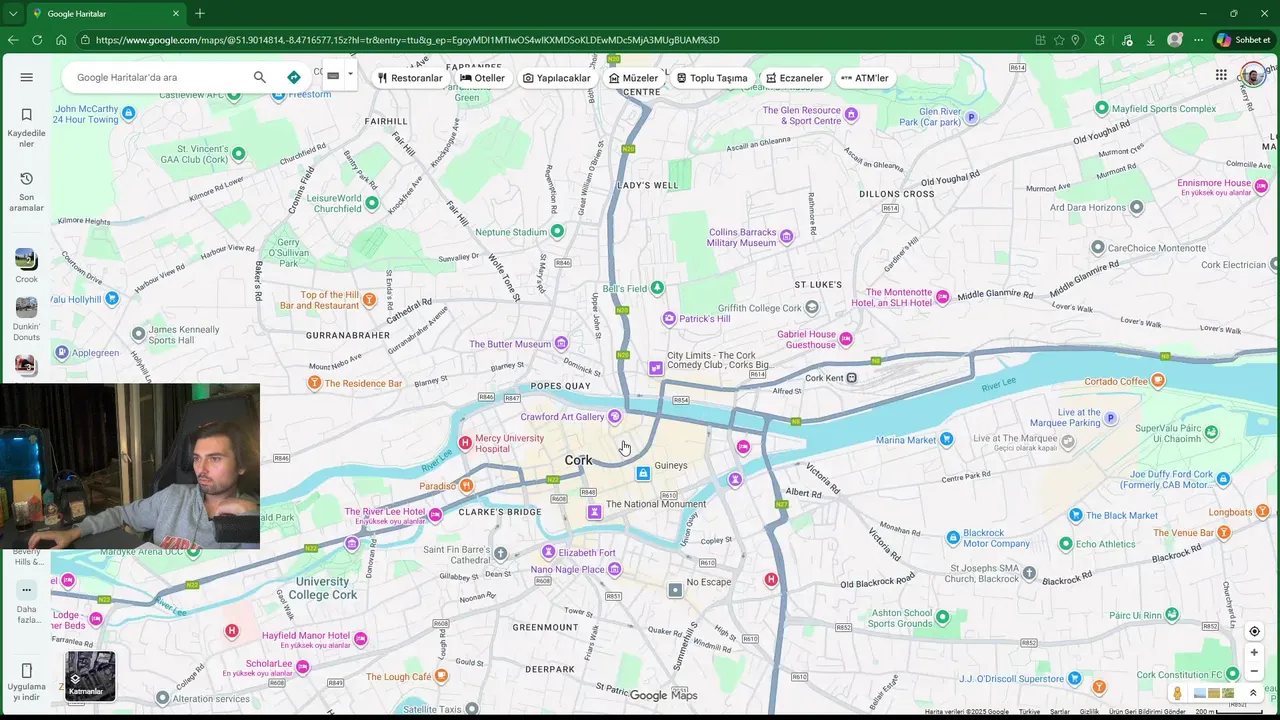Select The River Lee Hotel pin
Viewport: 1280px width, 720px height.
coord(435,513)
